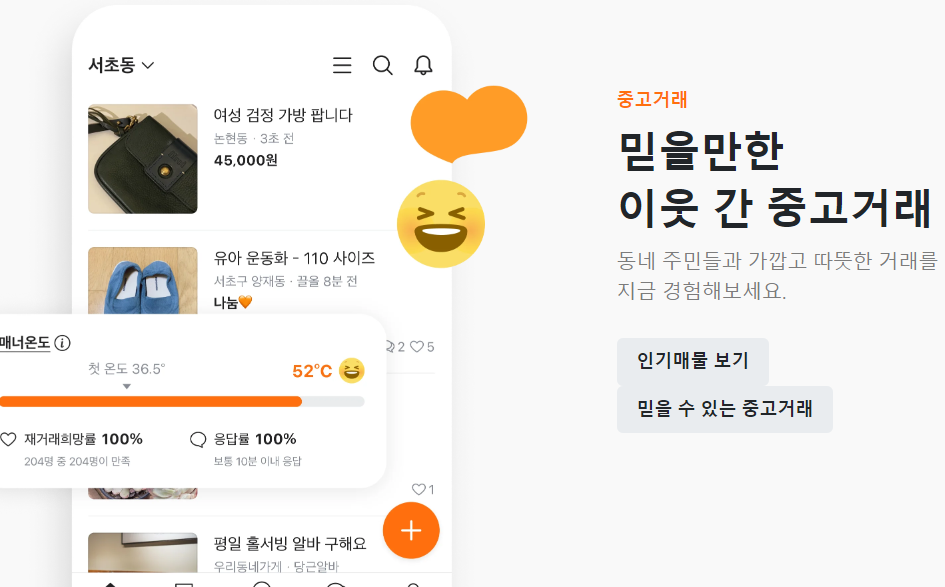Open listing titled 유아 운동화 - 110 사이즈
945x587 pixels.
(294, 259)
